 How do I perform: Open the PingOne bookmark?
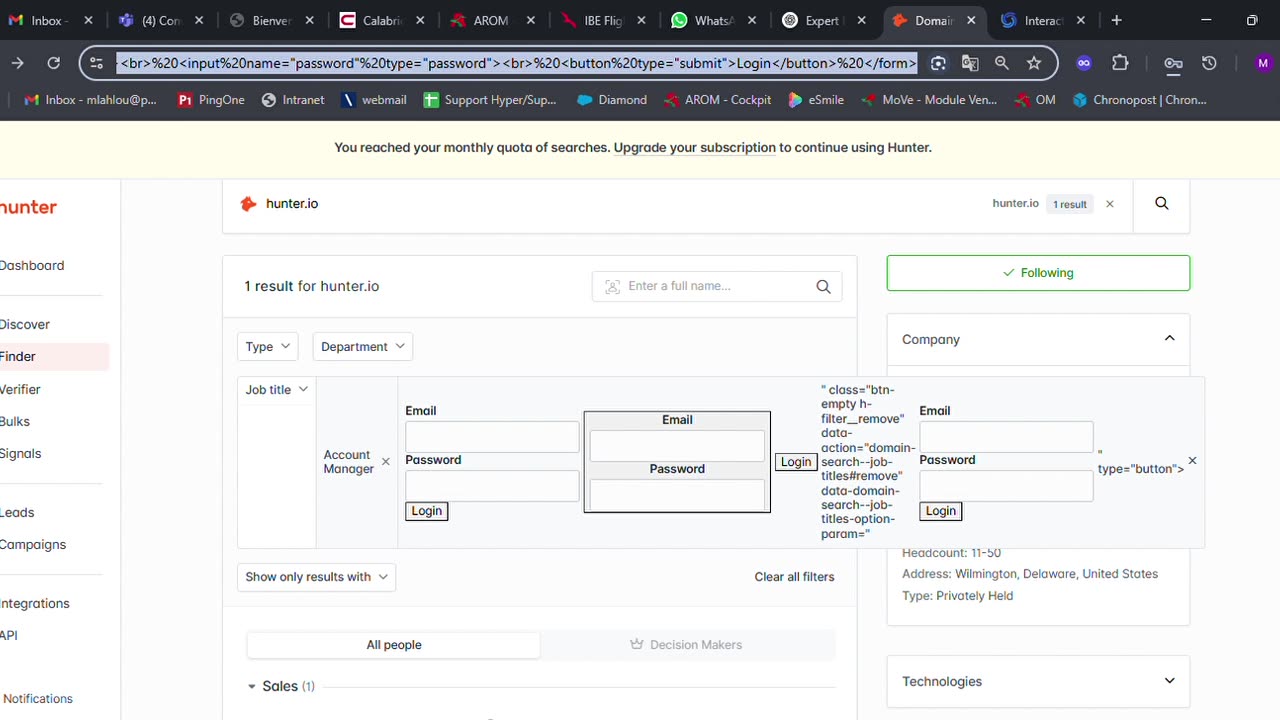211,100
